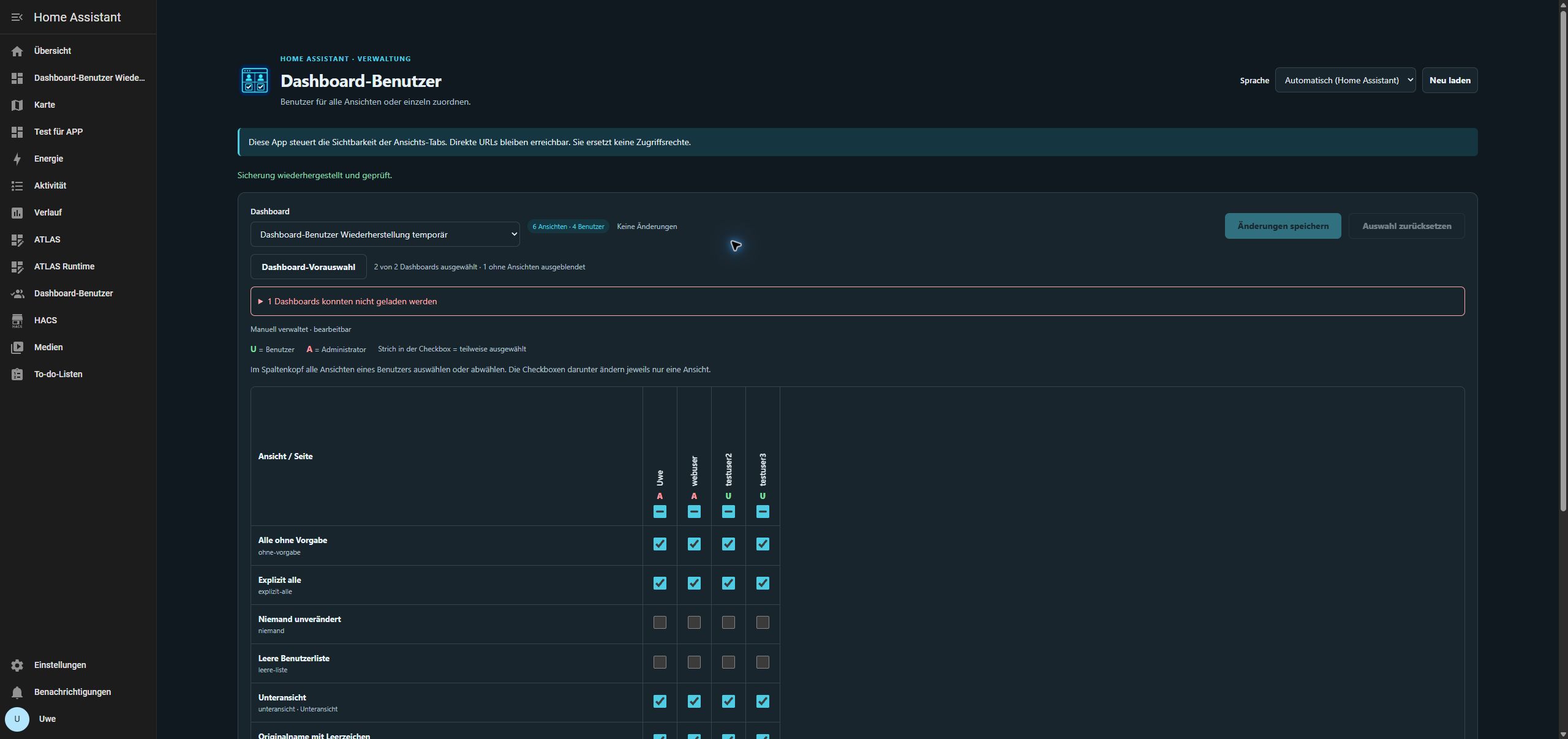The image size is (1568, 739).
Task: Check Niemand unverändert for Uwe
Action: pyautogui.click(x=660, y=622)
